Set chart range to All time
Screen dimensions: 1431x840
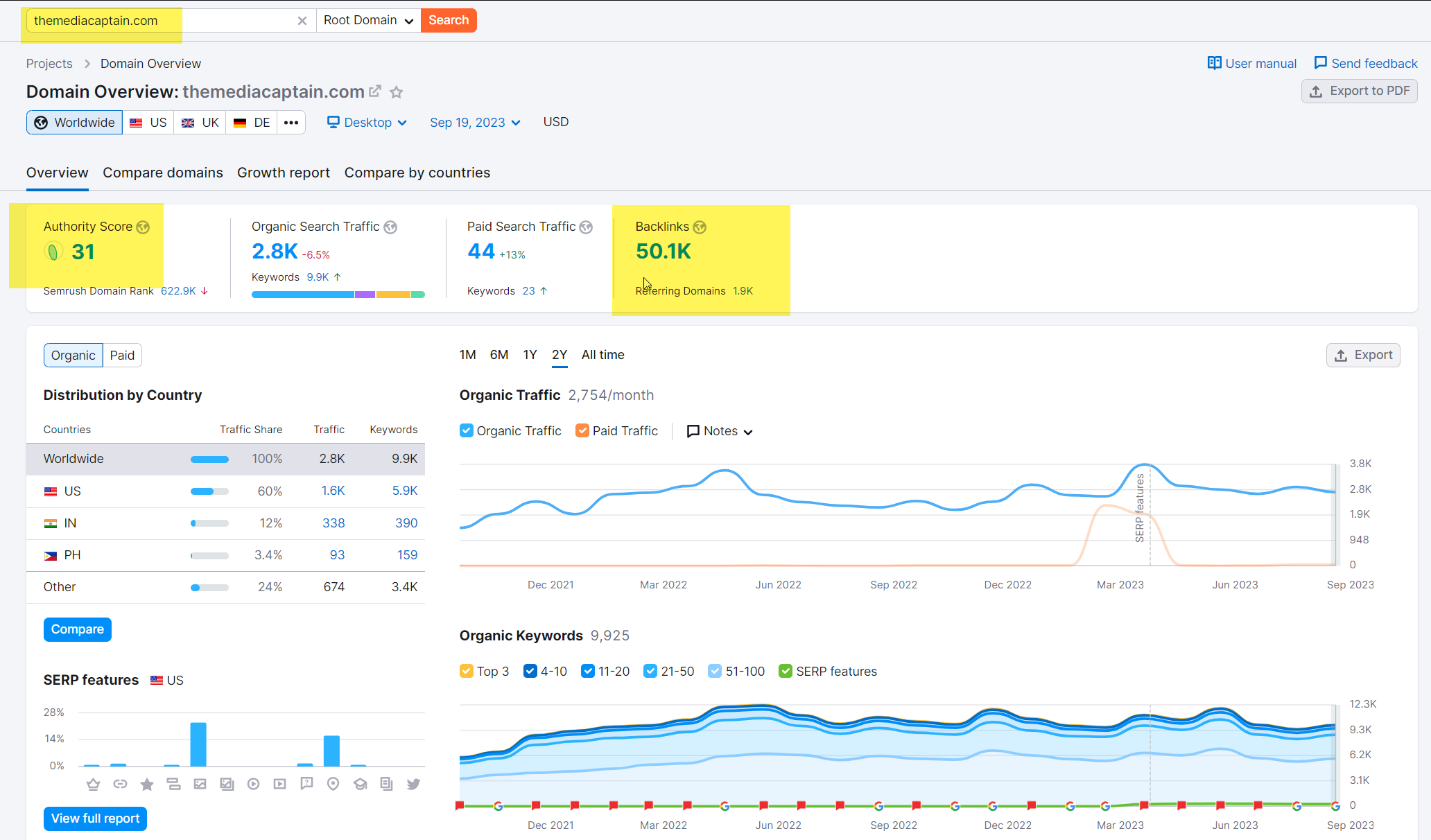click(x=602, y=355)
